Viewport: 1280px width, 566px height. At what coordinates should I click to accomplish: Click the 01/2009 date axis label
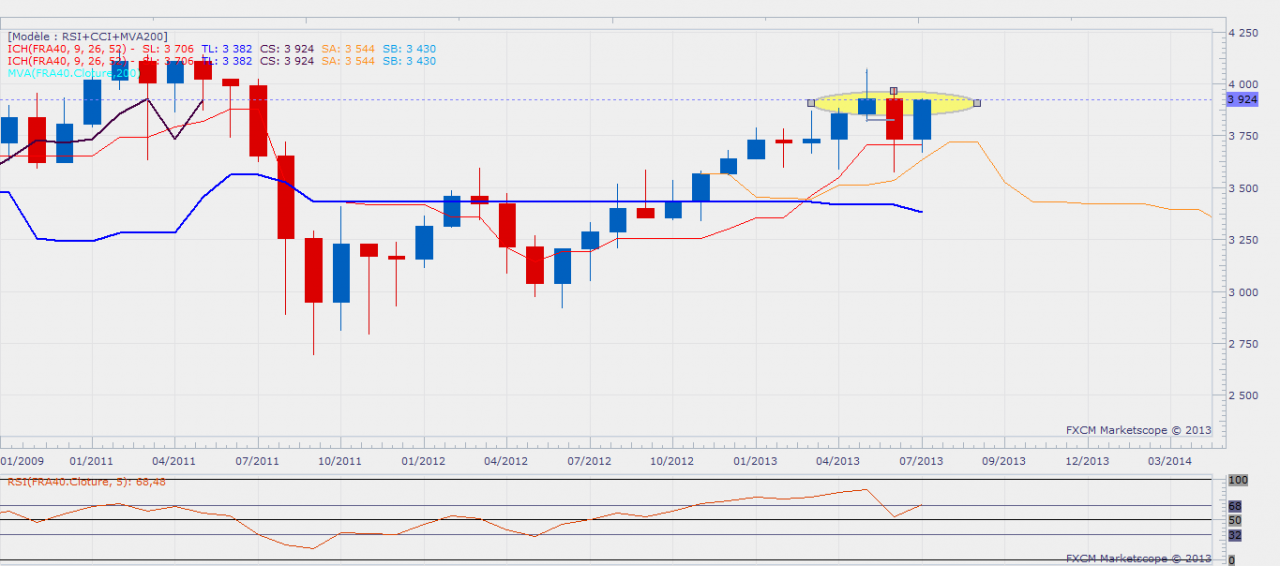[20, 460]
